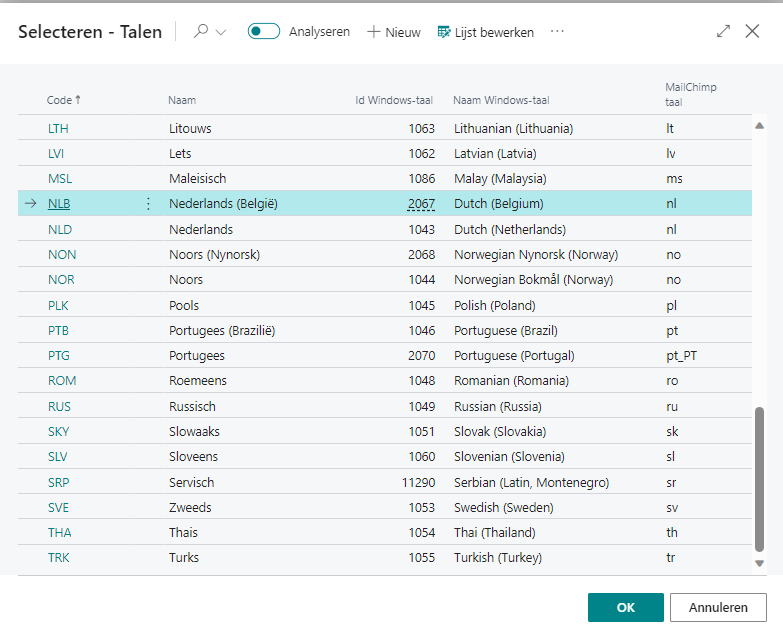The image size is (783, 639).
Task: Expand the dialog to full screen
Action: [724, 32]
